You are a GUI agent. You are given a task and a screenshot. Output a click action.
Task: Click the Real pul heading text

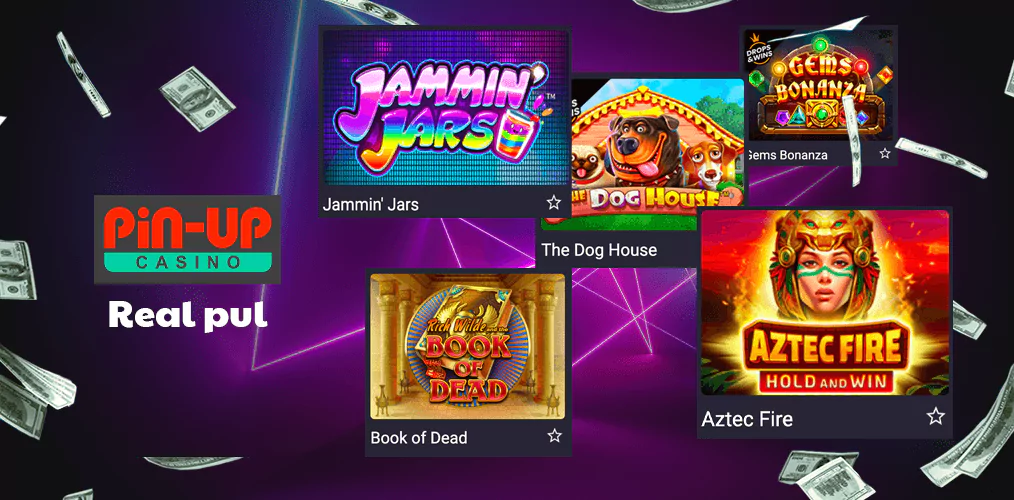(x=188, y=315)
